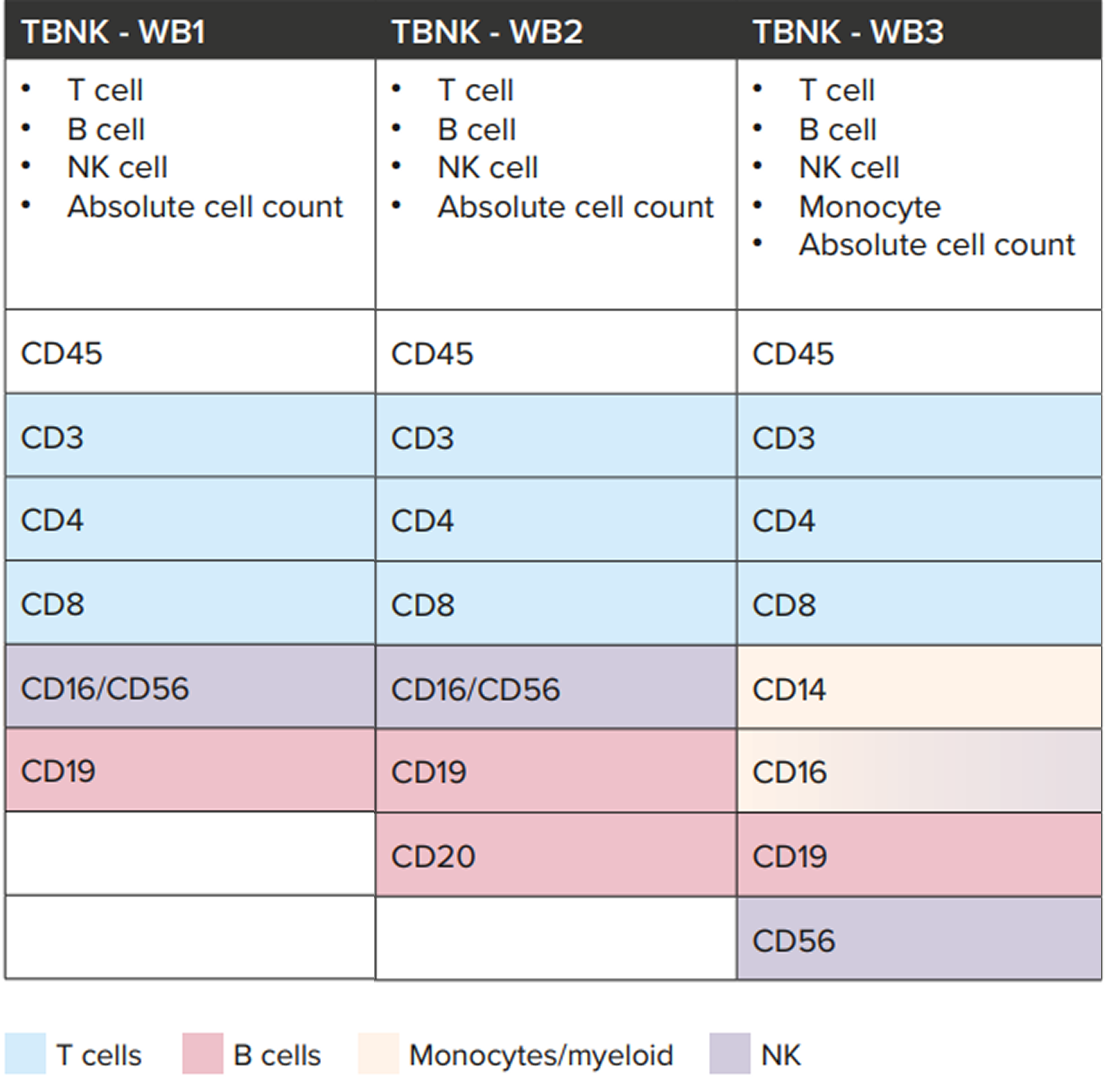Click Absolute cell count text in WB1
1107x1092 pixels.
click(x=205, y=206)
